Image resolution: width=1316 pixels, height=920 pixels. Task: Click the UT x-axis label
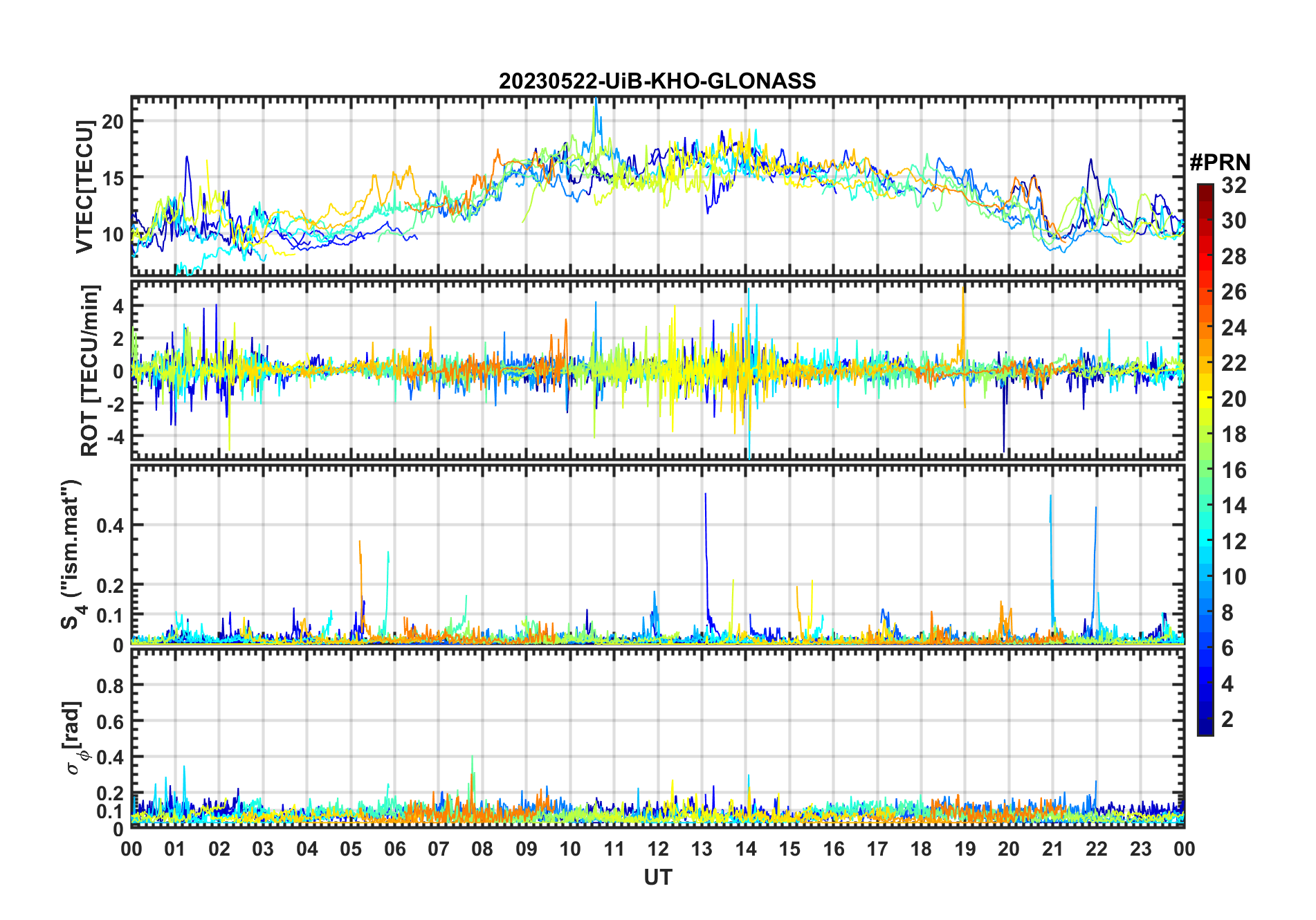657,878
